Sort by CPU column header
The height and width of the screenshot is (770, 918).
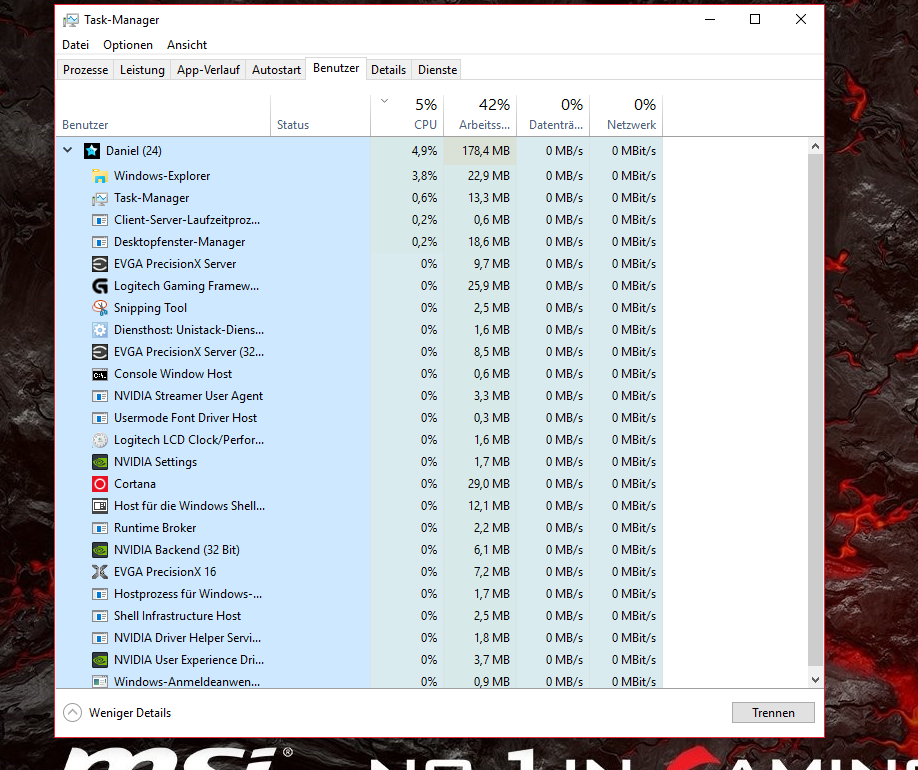pyautogui.click(x=407, y=115)
